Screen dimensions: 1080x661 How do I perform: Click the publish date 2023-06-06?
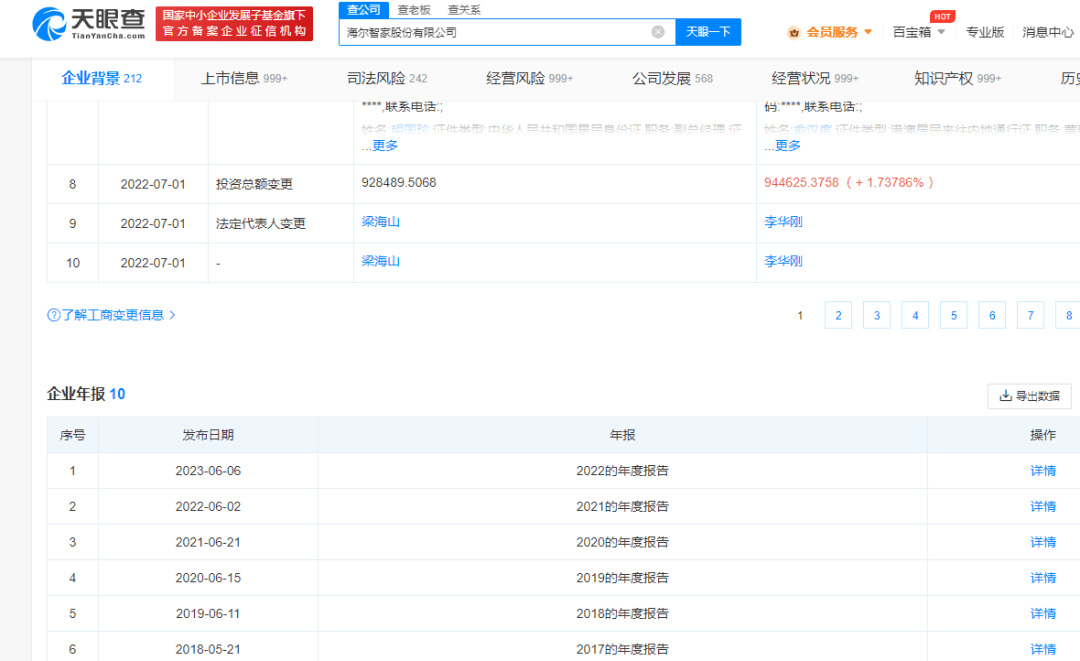pos(208,471)
